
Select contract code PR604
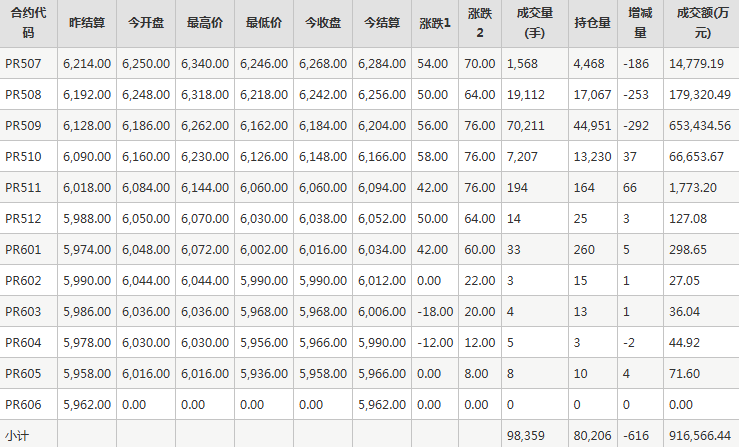point(23,343)
